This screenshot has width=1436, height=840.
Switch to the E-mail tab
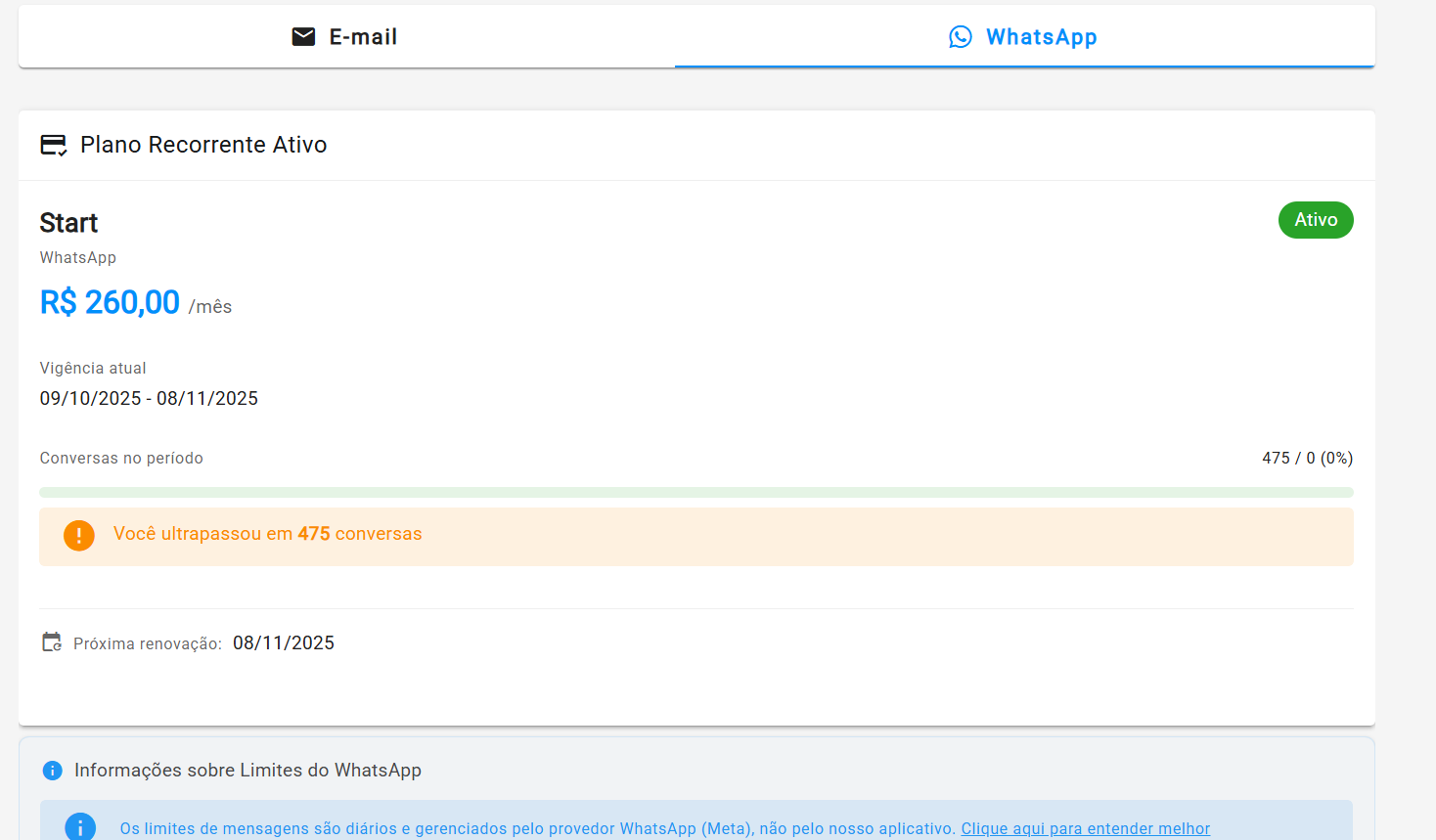pyautogui.click(x=363, y=37)
